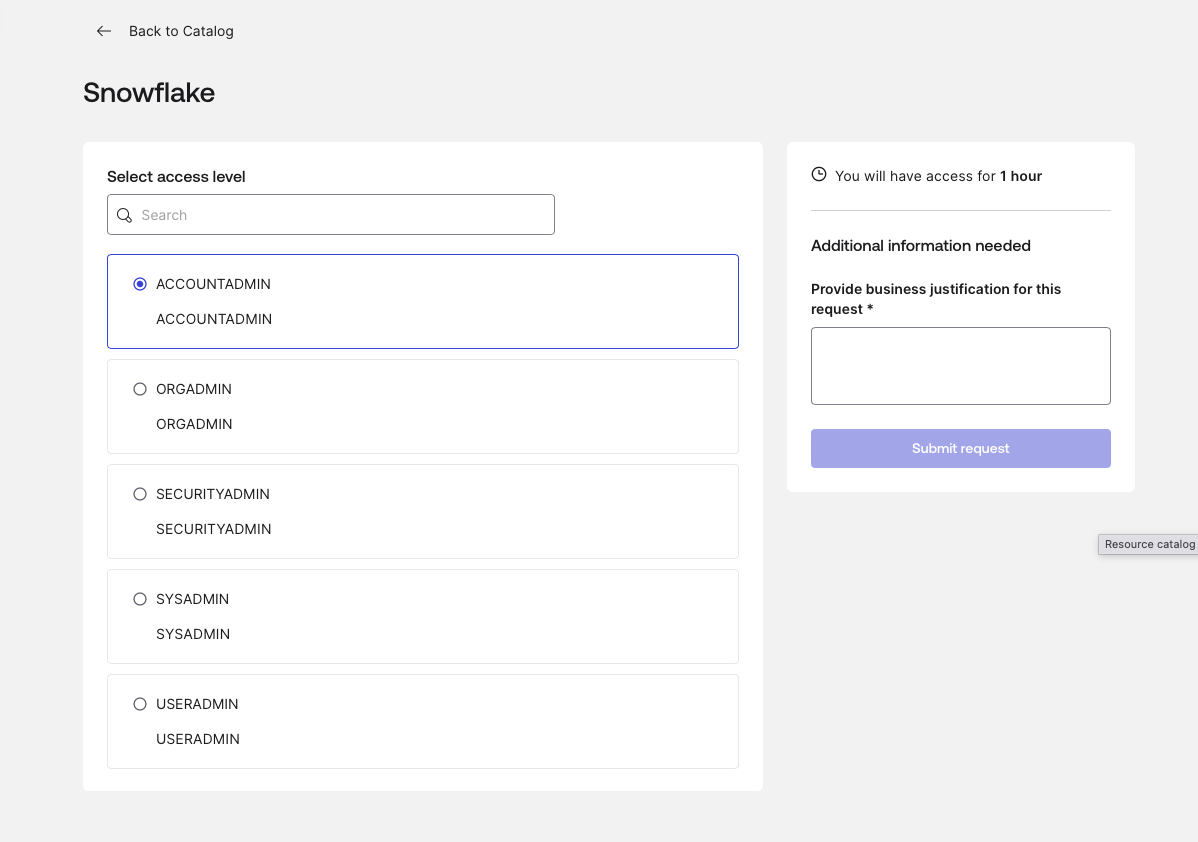Click the Resource catalog tooltip label

[x=1148, y=544]
